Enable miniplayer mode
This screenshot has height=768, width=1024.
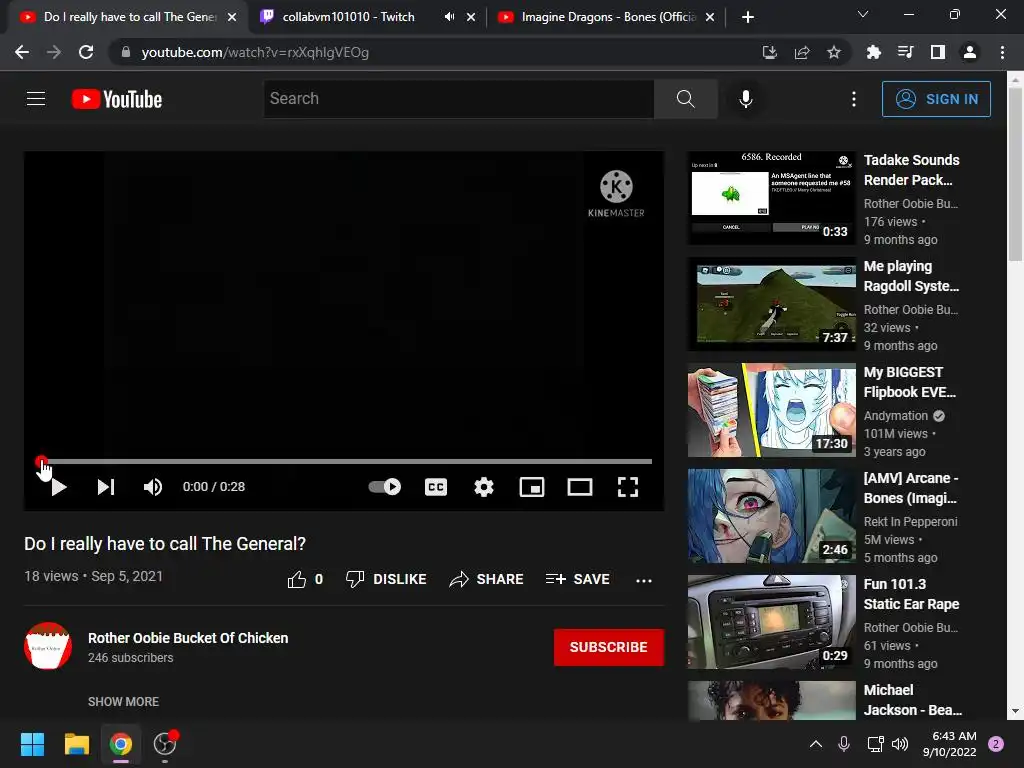point(532,487)
